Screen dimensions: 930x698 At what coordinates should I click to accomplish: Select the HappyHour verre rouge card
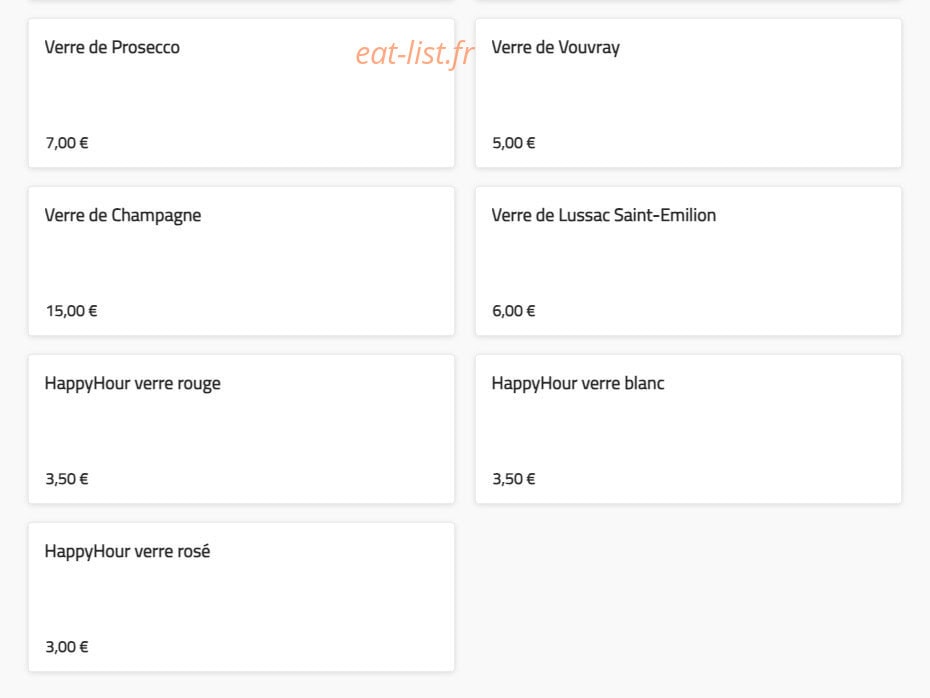(241, 429)
